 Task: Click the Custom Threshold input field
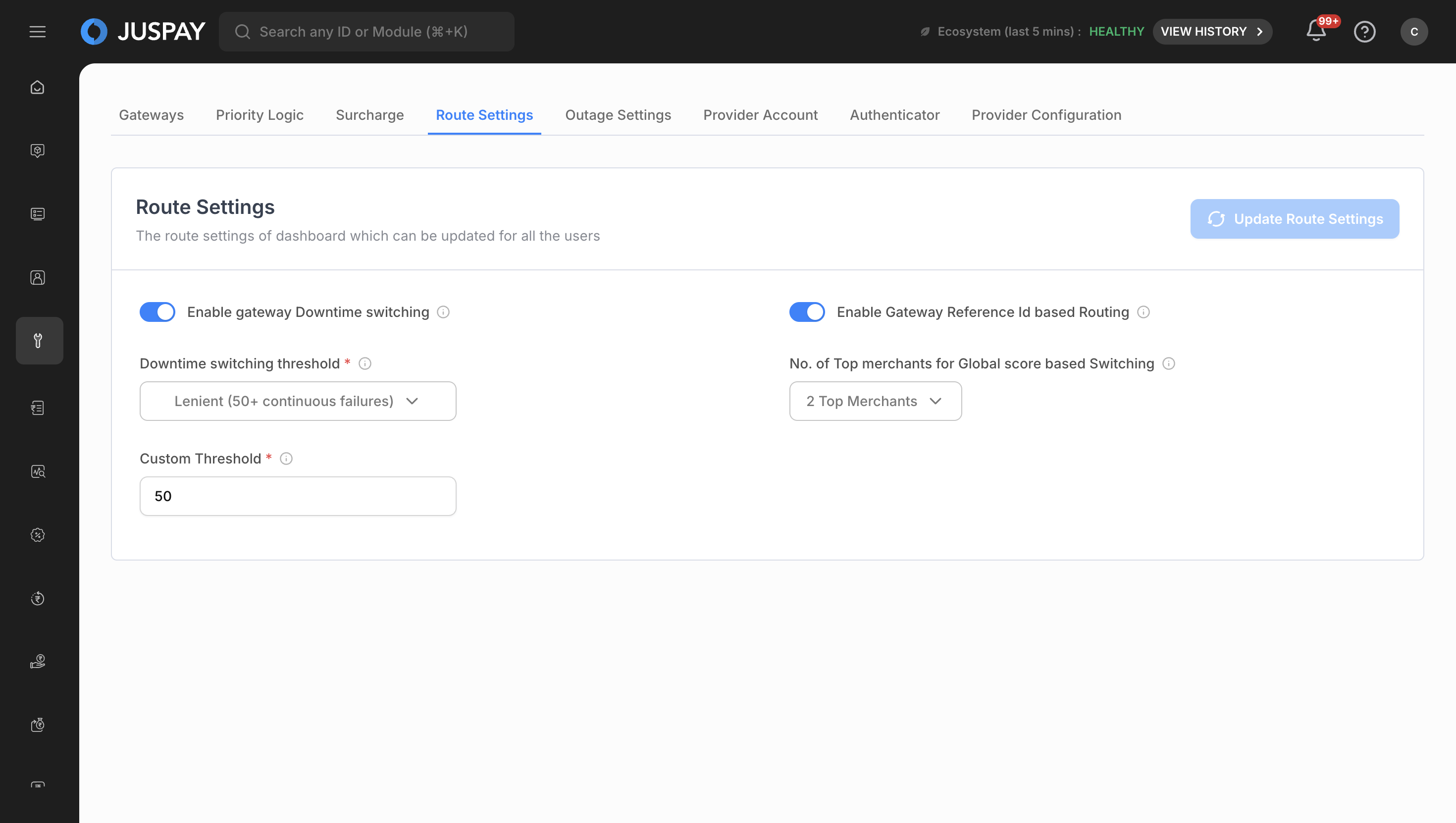(298, 496)
